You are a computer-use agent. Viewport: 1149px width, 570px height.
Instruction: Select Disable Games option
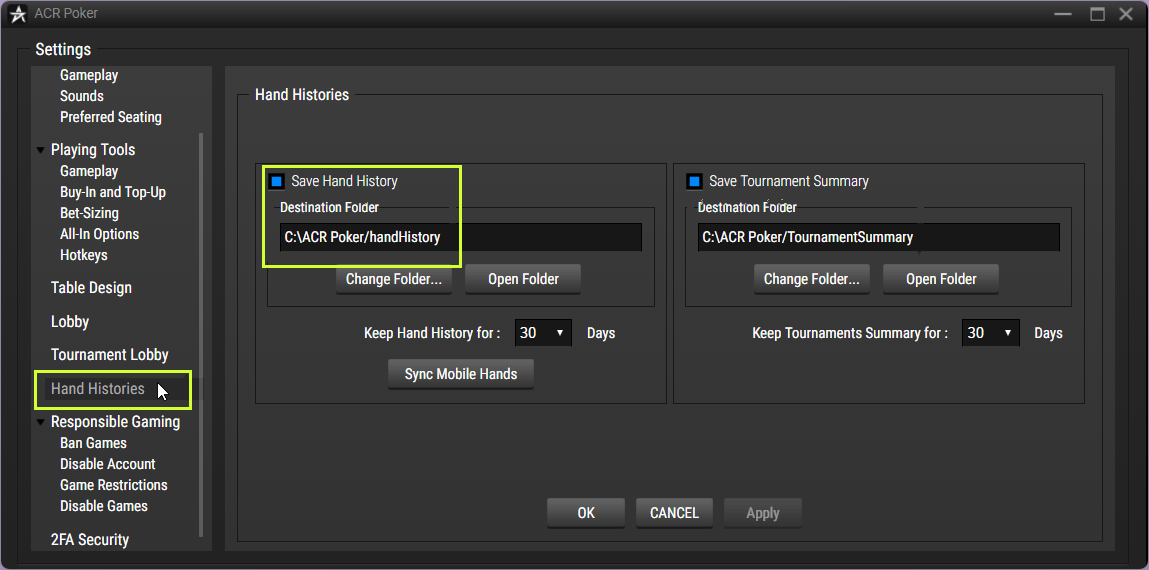click(104, 506)
